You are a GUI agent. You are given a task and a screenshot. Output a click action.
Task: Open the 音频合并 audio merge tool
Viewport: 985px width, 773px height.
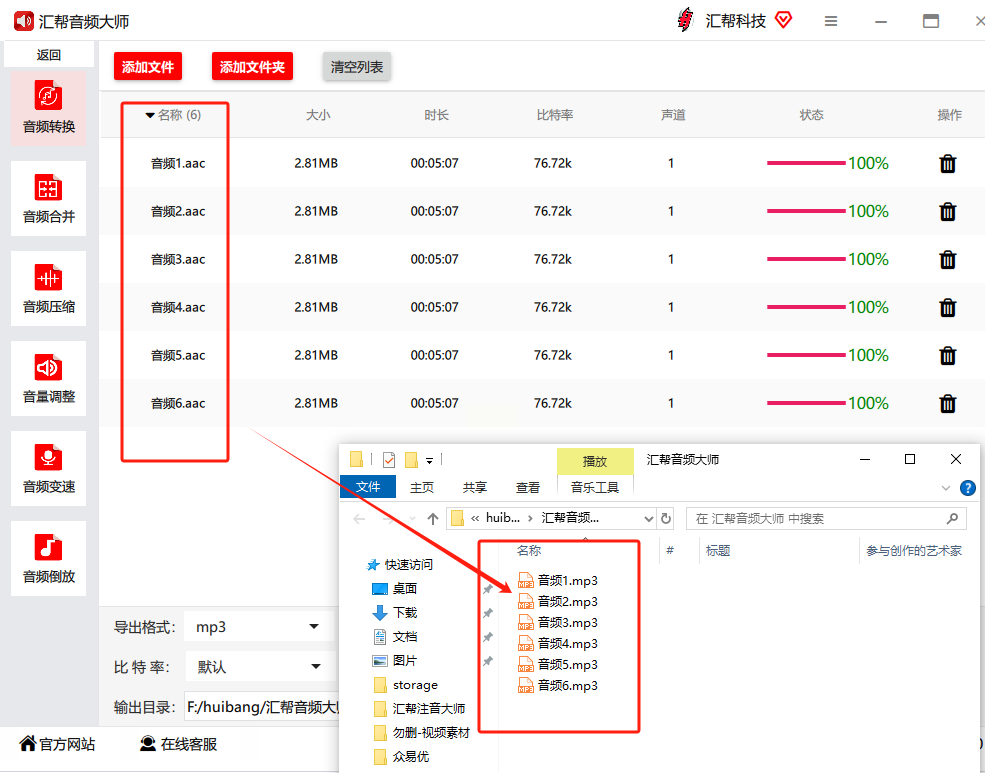48,198
